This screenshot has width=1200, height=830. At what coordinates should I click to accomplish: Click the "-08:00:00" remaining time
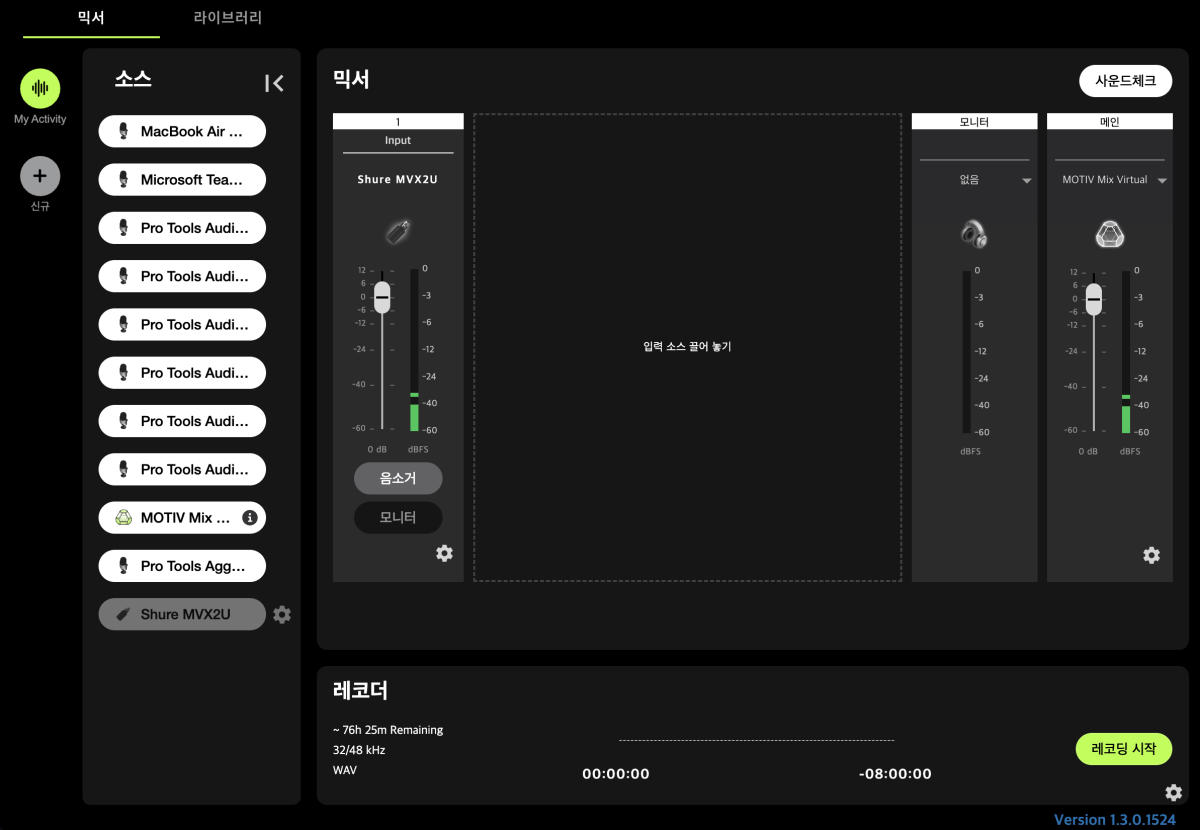coord(895,774)
